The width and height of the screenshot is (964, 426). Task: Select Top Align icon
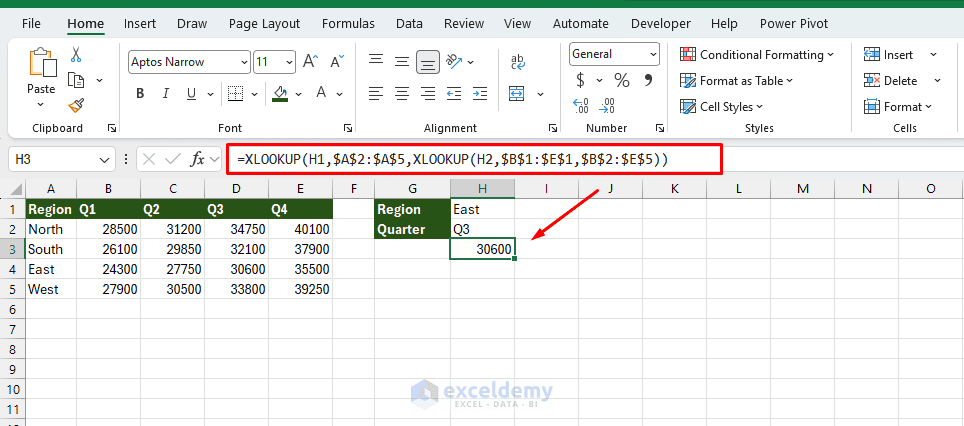point(376,61)
